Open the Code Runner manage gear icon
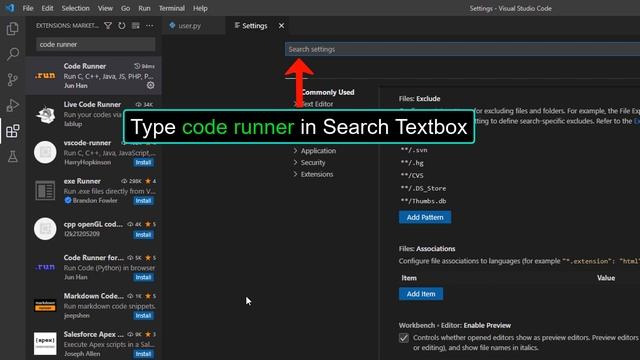Image resolution: width=640 pixels, height=360 pixels. pos(151,85)
